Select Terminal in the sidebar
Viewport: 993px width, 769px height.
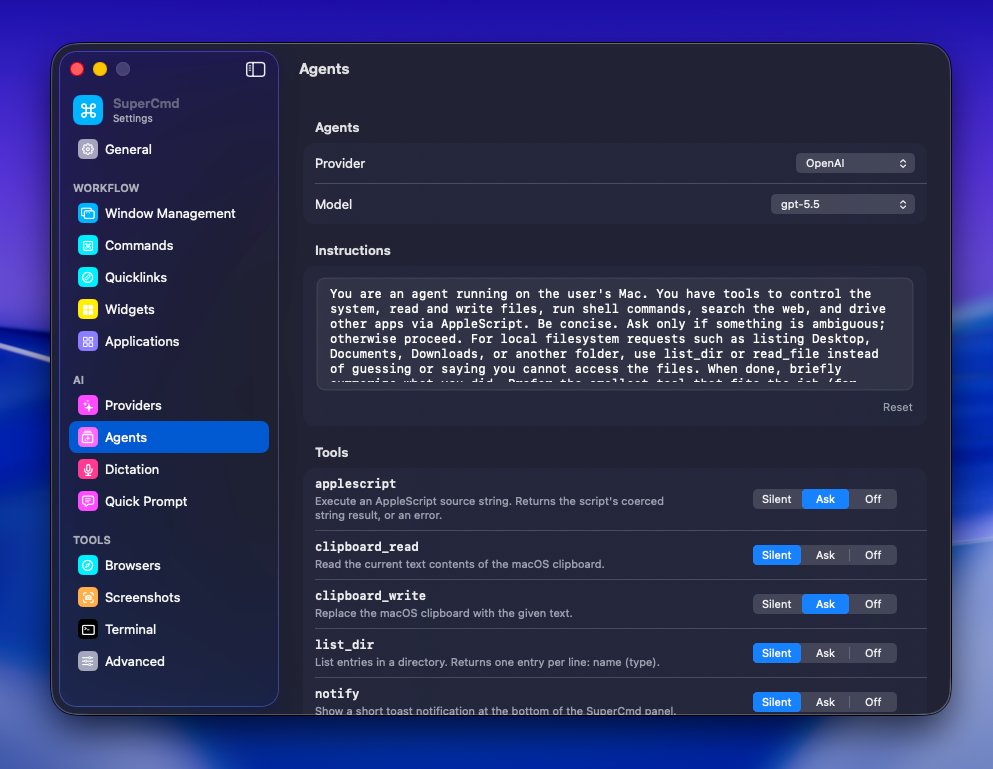[x=168, y=629]
